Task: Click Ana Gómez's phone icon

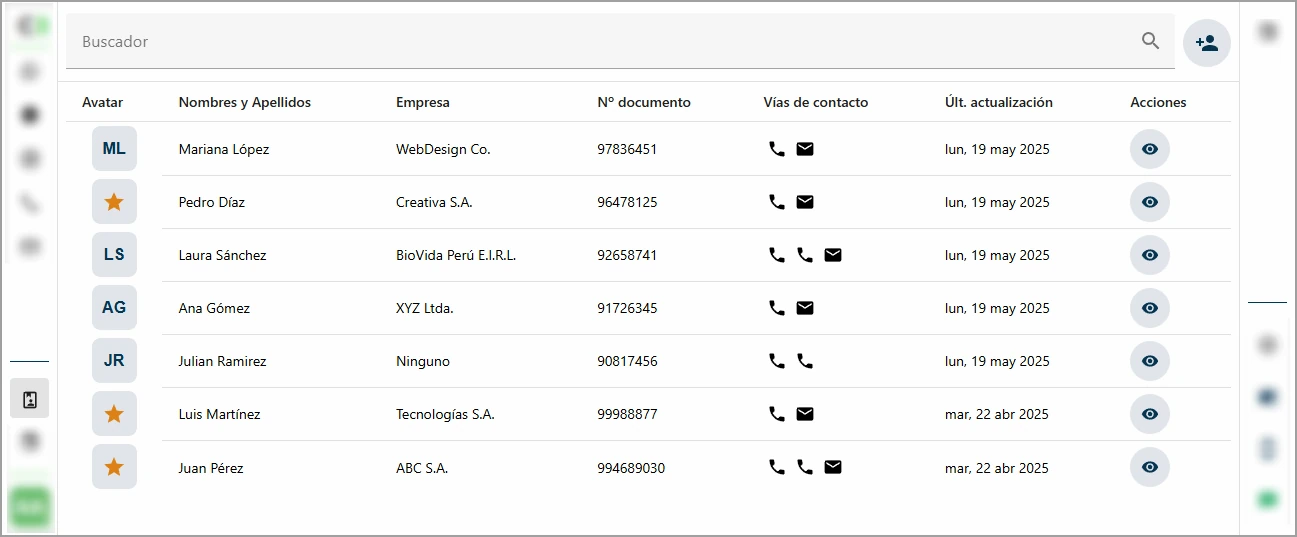Action: pos(776,308)
